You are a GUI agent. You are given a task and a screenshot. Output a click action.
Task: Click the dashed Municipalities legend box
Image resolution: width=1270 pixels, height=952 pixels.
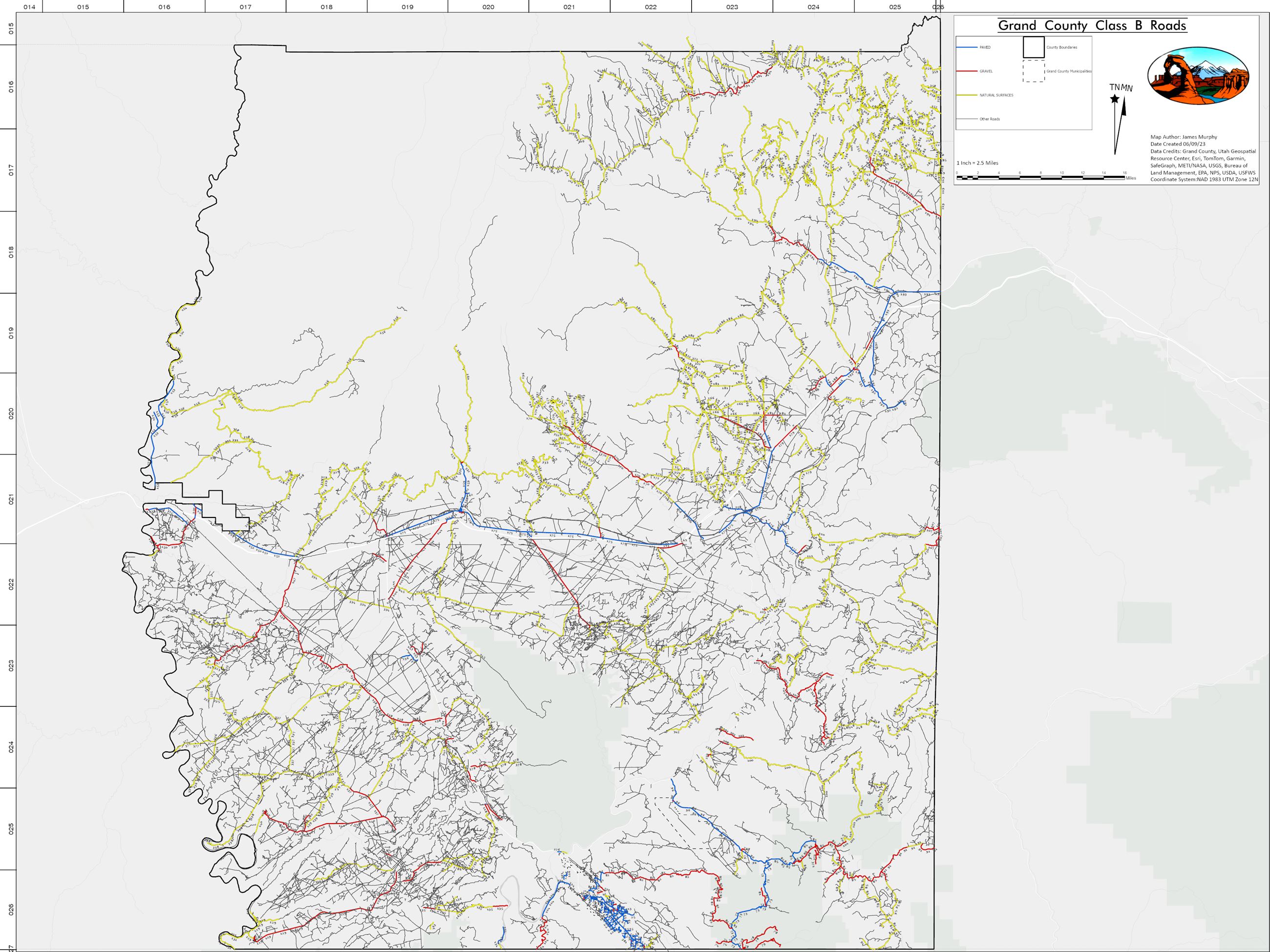[x=1033, y=71]
